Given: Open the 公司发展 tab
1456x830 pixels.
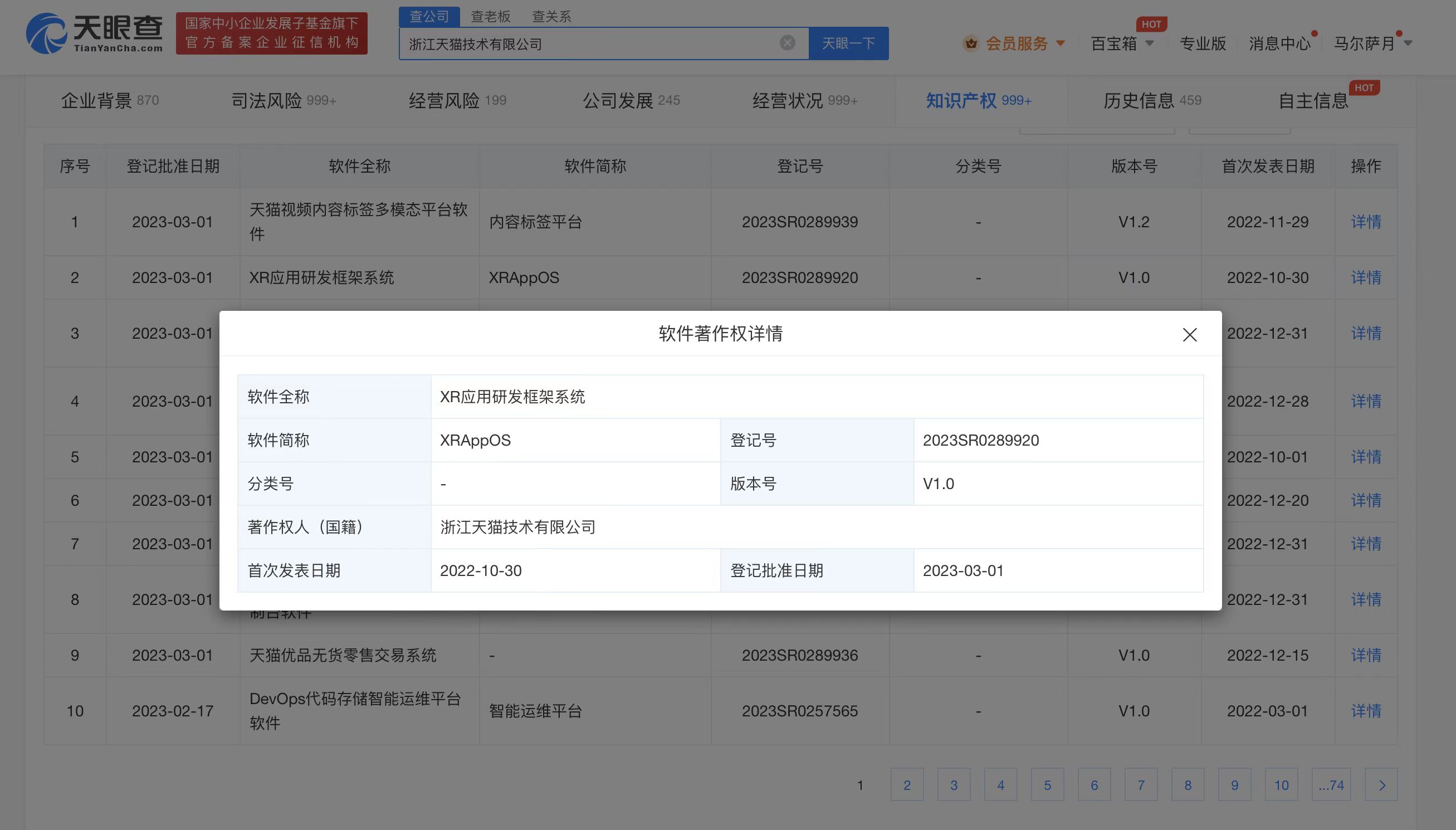Looking at the screenshot, I should [631, 101].
